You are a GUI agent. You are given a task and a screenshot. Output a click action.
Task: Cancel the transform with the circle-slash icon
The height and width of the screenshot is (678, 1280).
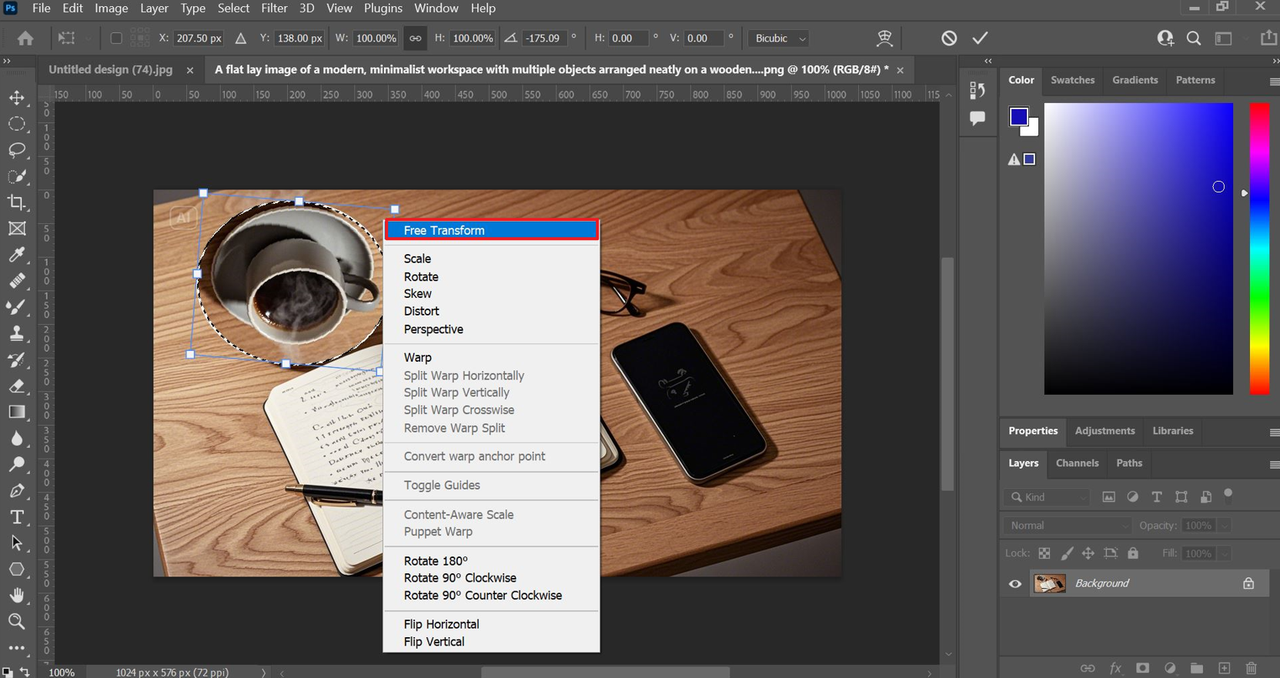point(949,38)
